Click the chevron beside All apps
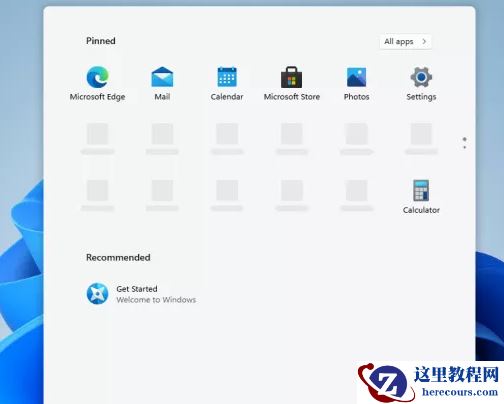This screenshot has width=504, height=404. pyautogui.click(x=424, y=42)
